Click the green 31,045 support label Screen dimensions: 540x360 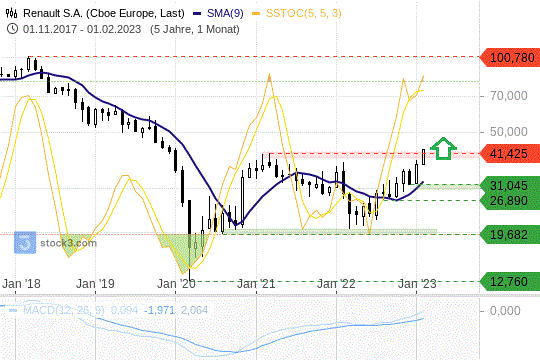510,186
